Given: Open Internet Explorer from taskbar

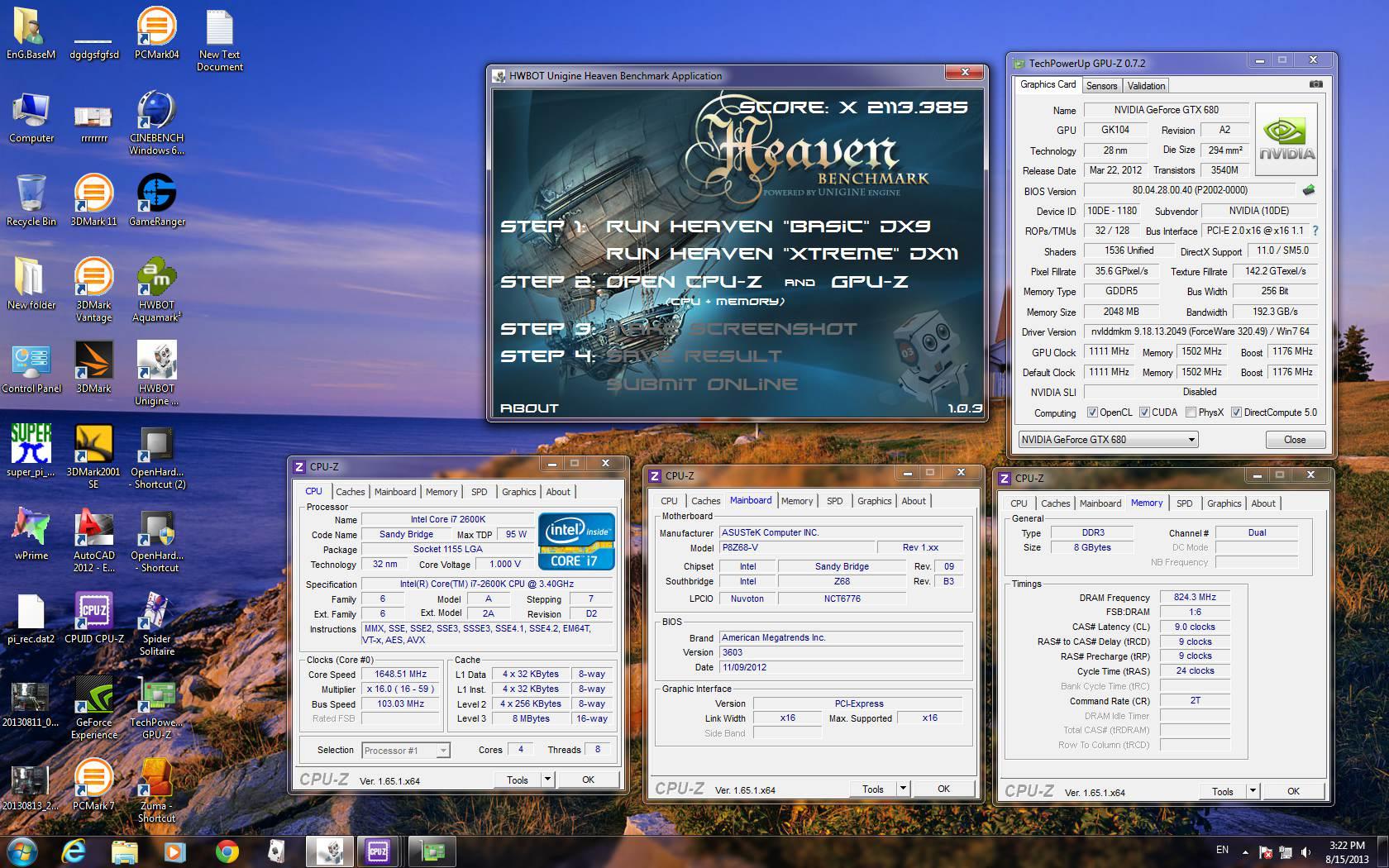Looking at the screenshot, I should coord(74,851).
